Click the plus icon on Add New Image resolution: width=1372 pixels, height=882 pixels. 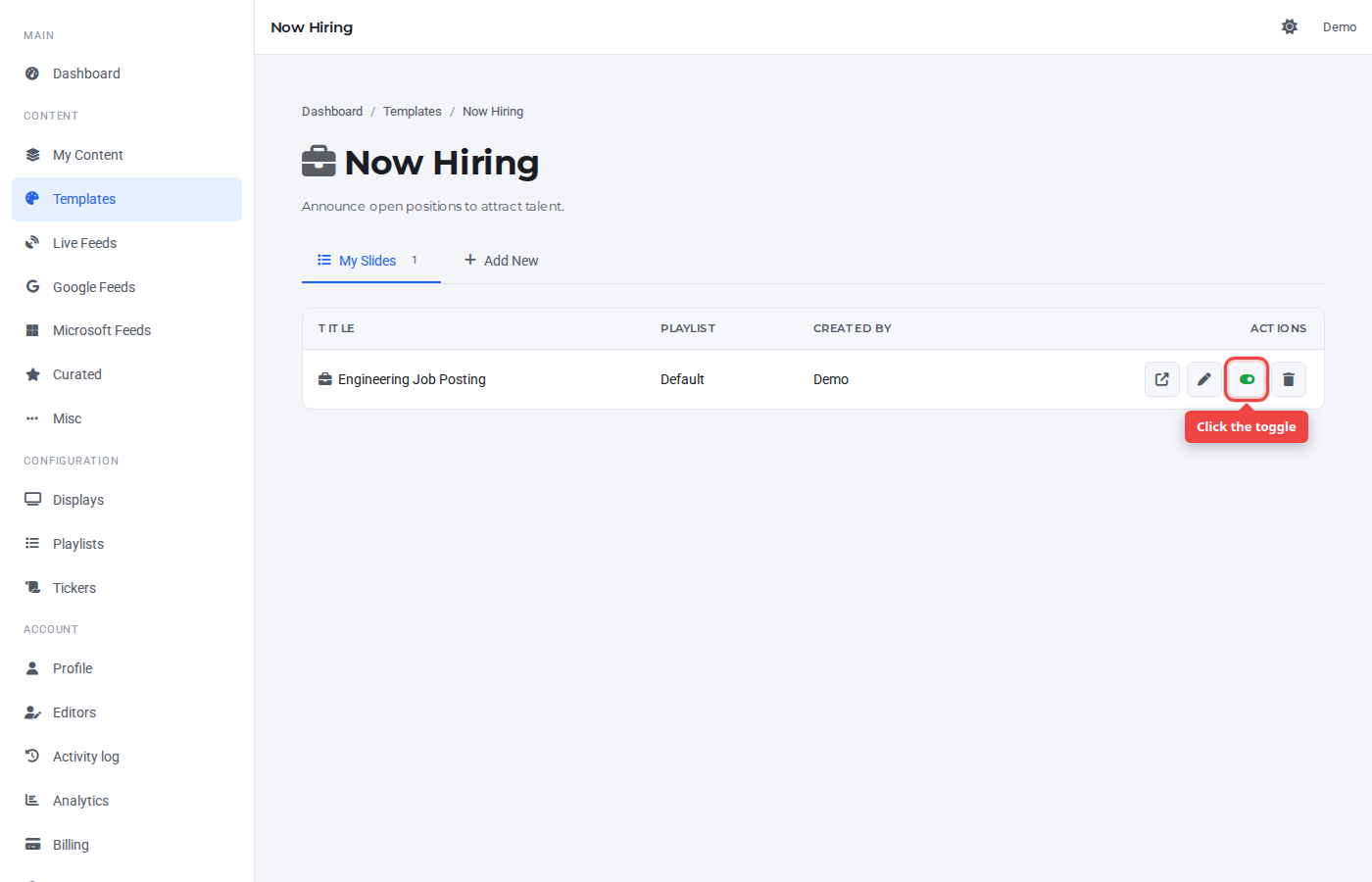click(x=470, y=260)
